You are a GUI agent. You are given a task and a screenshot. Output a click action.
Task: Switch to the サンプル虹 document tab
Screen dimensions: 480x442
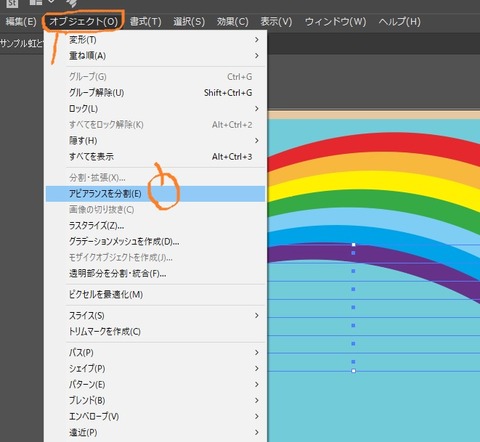[x=22, y=43]
